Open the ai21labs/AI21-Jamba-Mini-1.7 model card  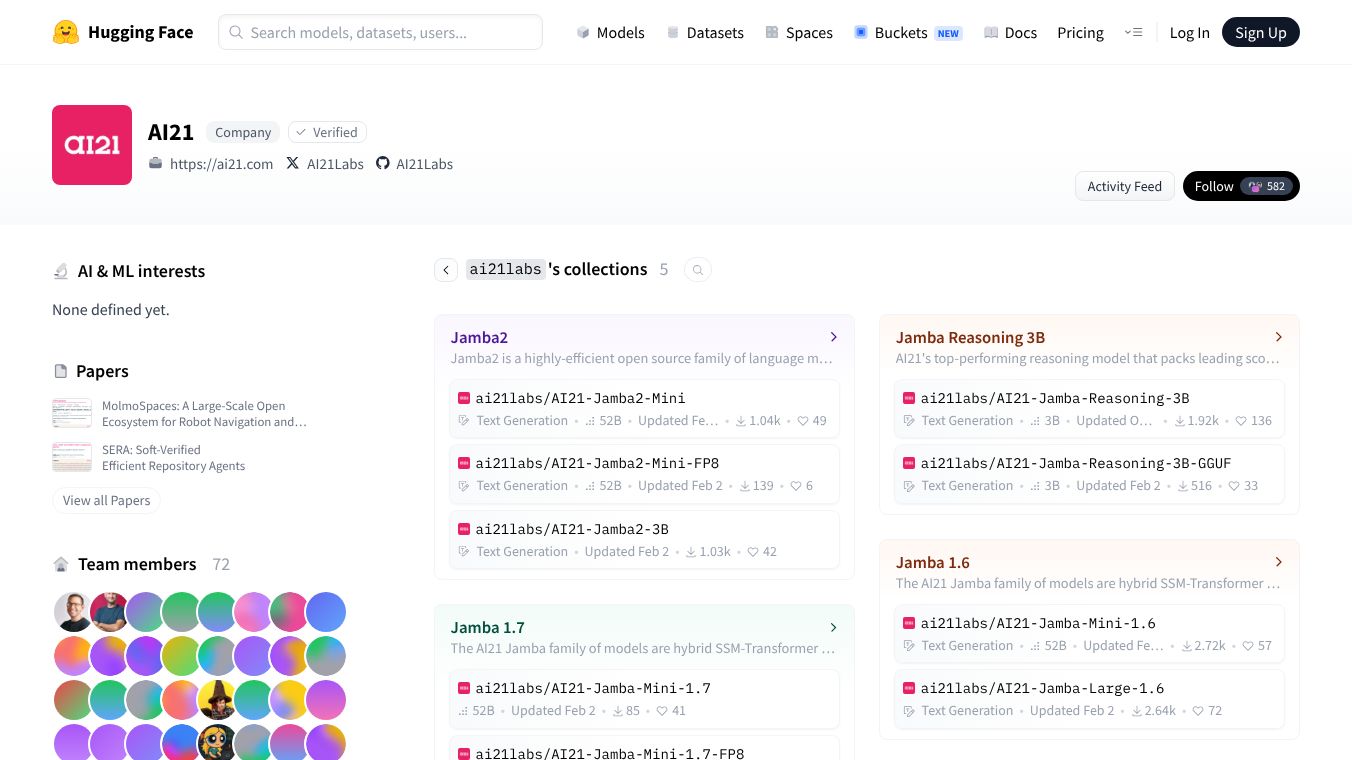tap(644, 698)
